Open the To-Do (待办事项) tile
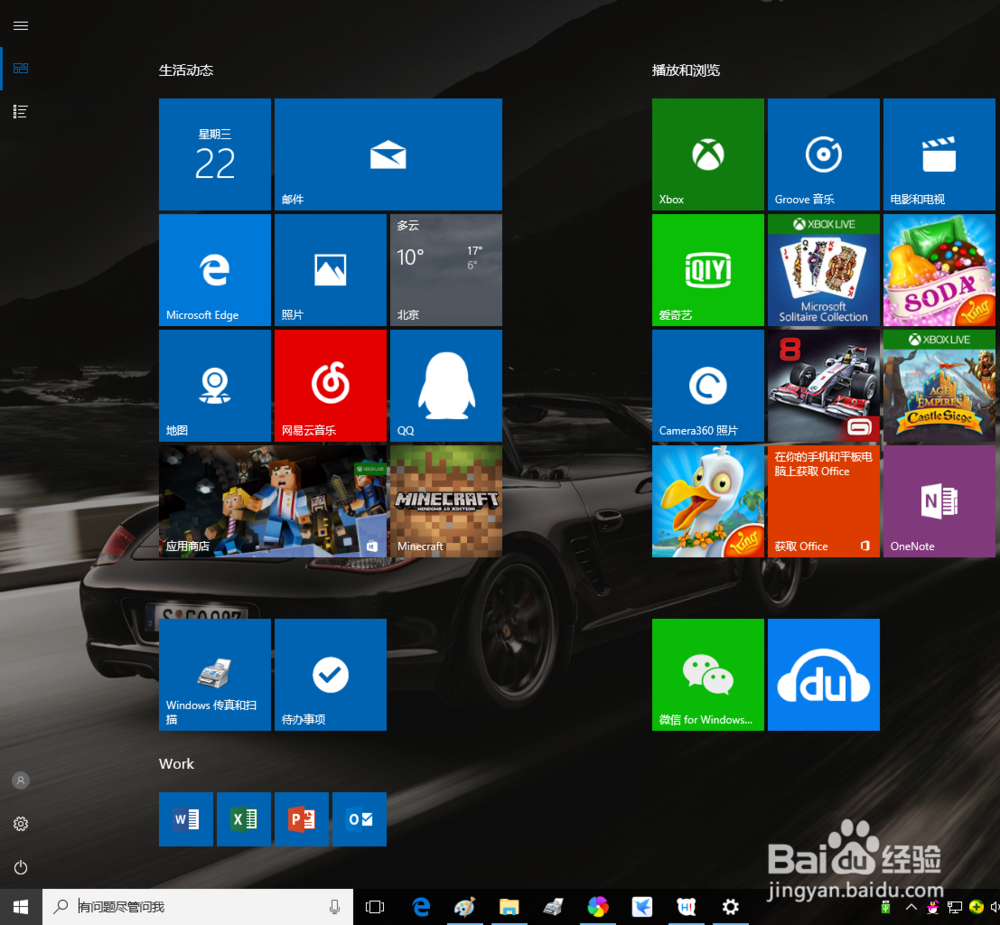Viewport: 1000px width, 925px height. (330, 675)
